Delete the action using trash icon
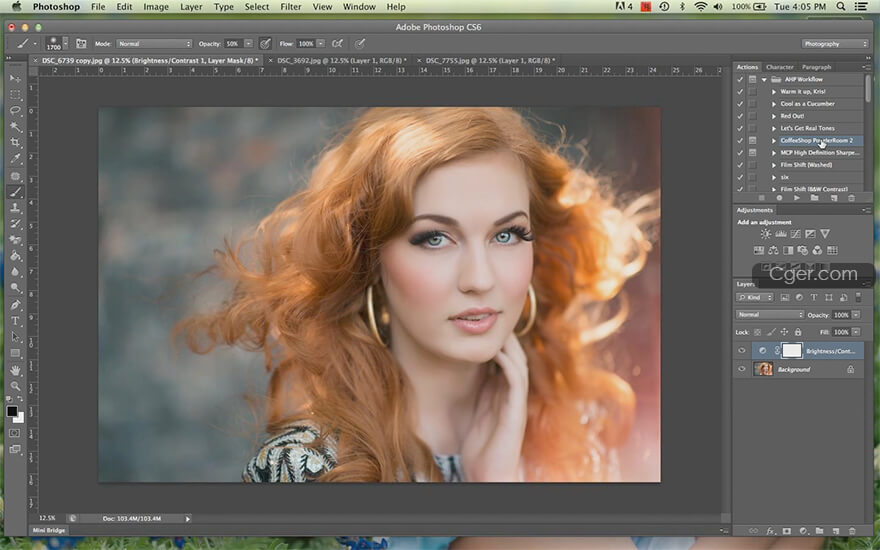This screenshot has height=550, width=880. click(x=851, y=198)
